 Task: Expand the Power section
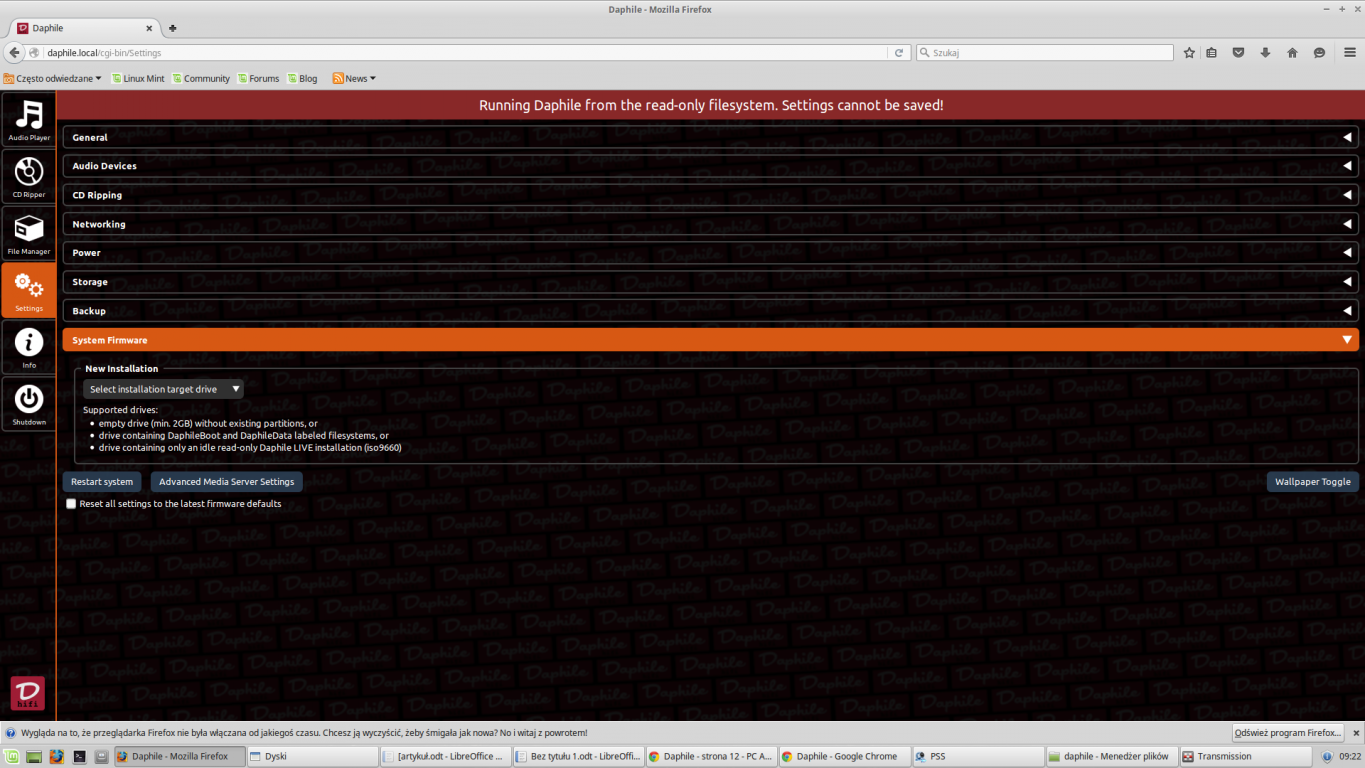[710, 253]
